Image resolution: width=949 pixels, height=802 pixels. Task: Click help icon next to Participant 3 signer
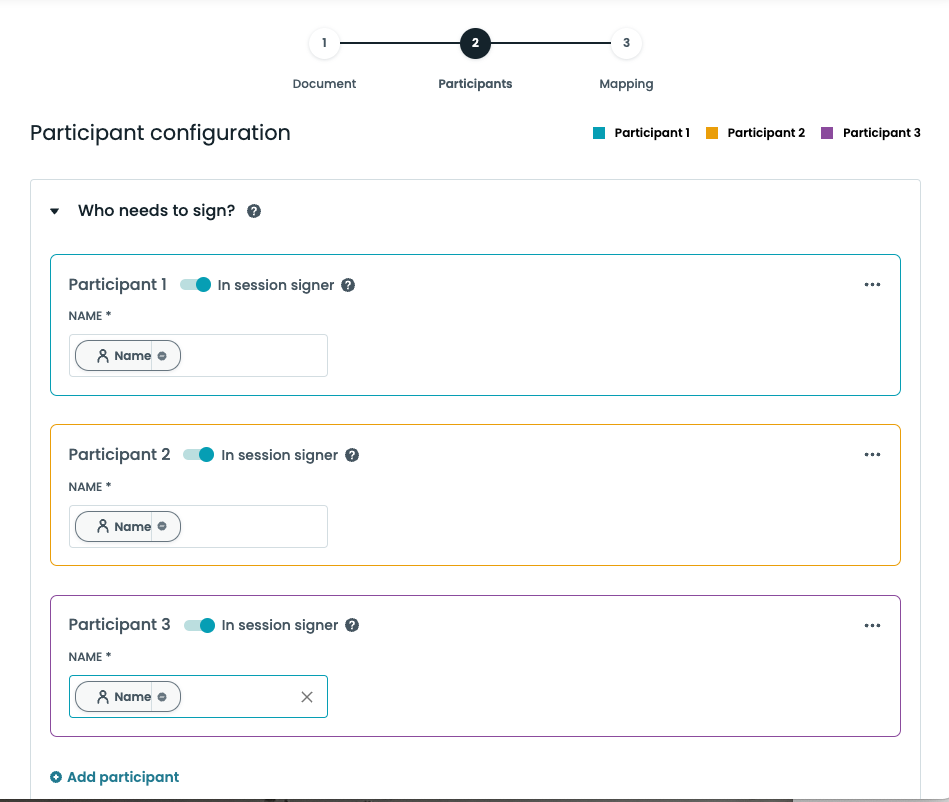(352, 625)
